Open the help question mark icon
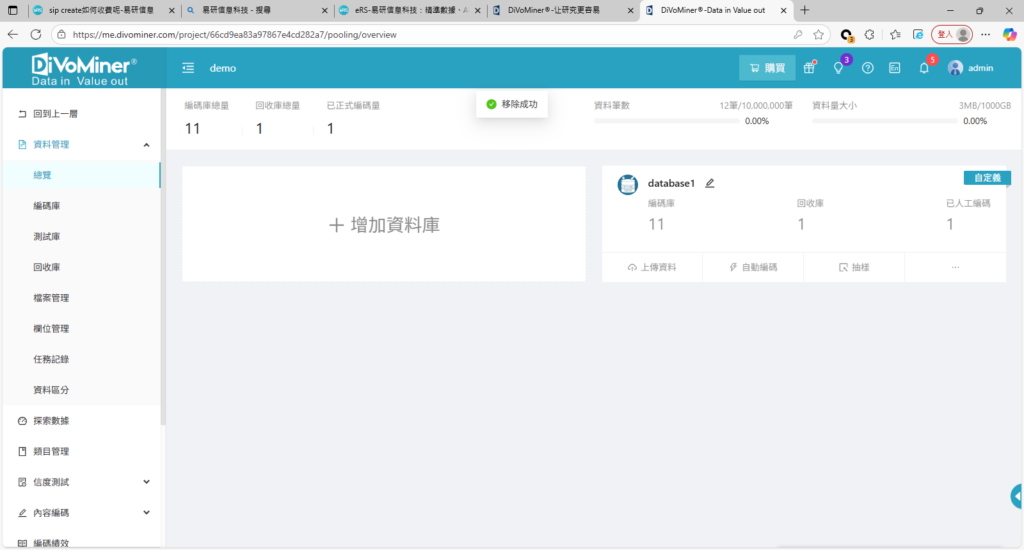The width and height of the screenshot is (1024, 550). (867, 68)
